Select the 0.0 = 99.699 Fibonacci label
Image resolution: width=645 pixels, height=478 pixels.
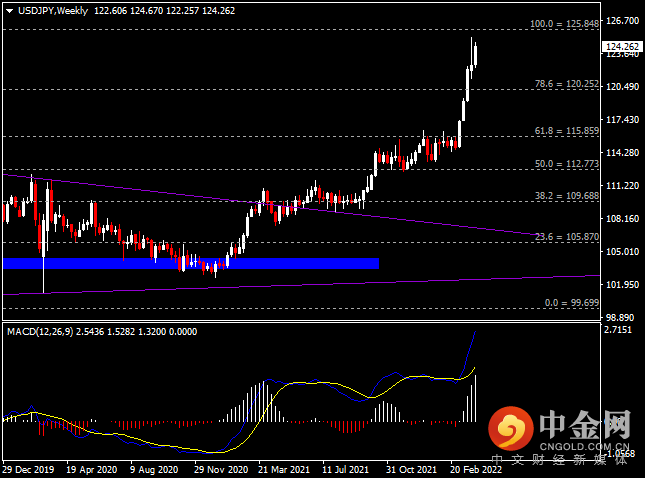click(572, 303)
